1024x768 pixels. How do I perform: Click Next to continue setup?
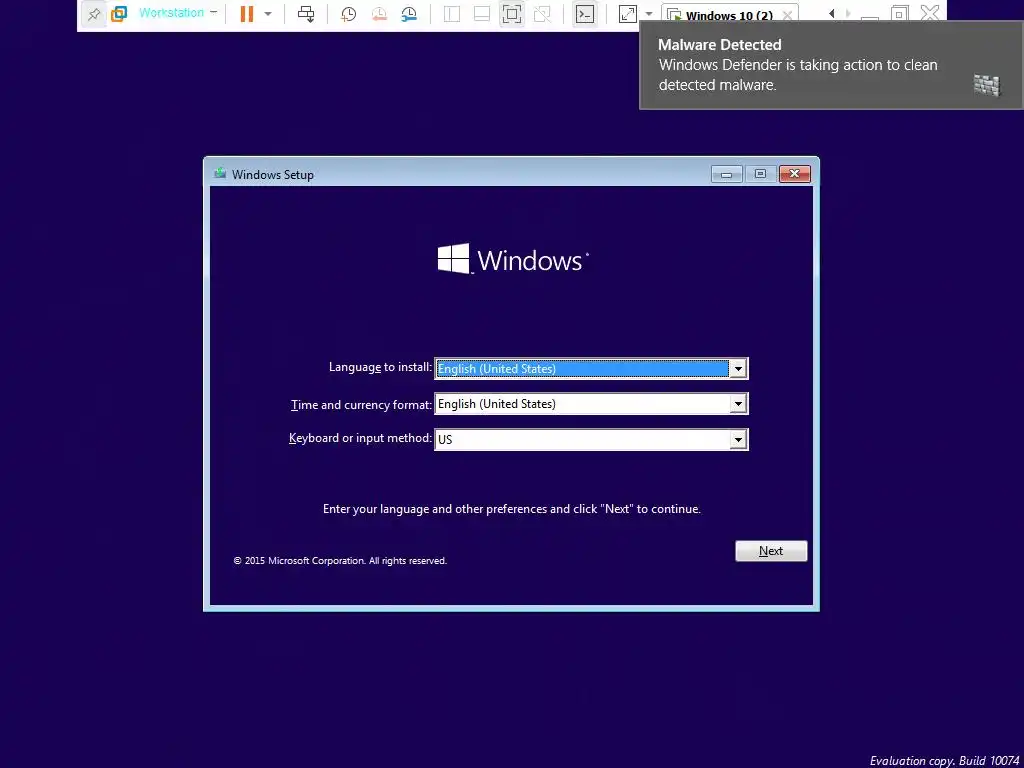(x=771, y=551)
